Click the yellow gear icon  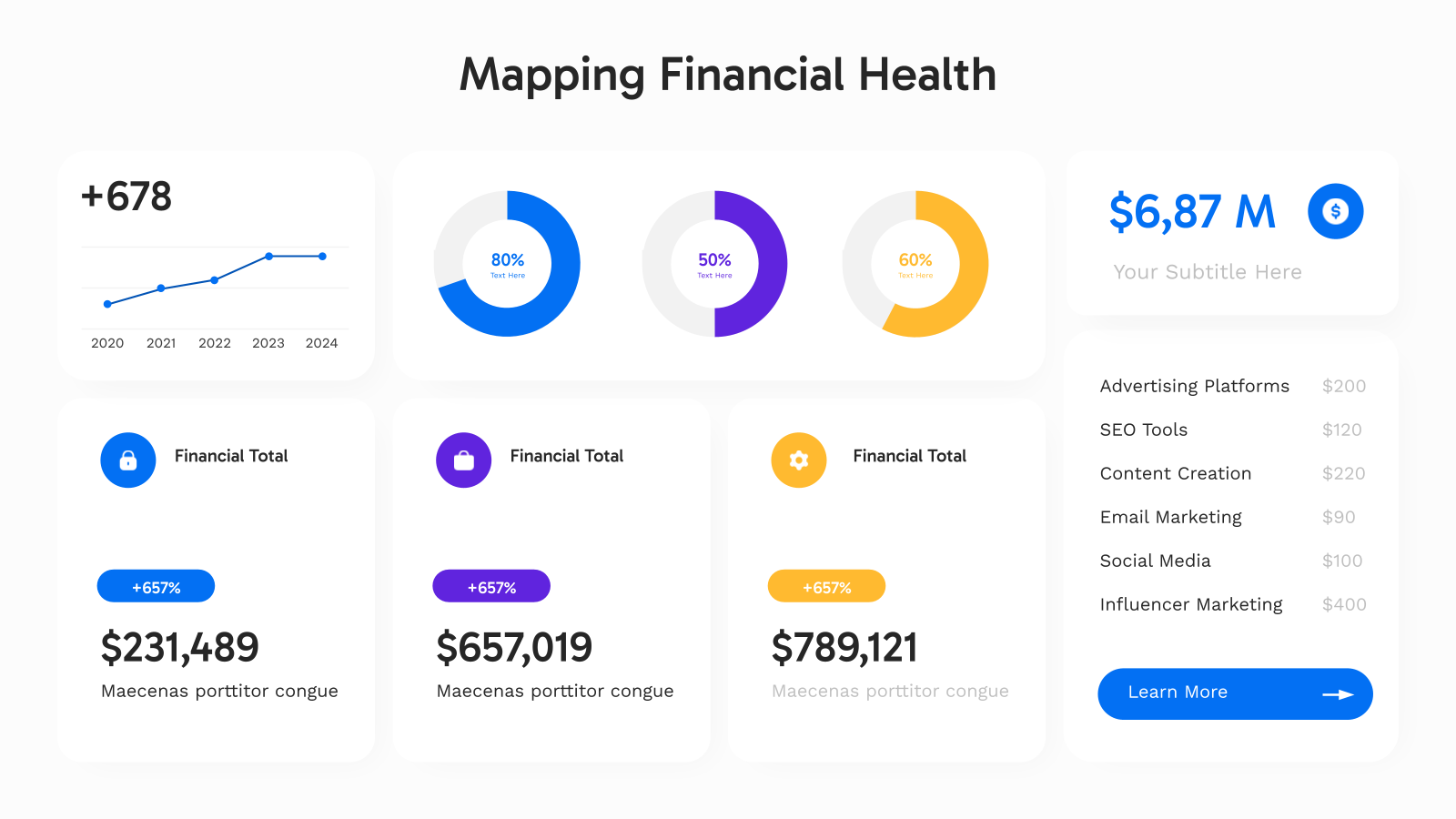point(799,460)
